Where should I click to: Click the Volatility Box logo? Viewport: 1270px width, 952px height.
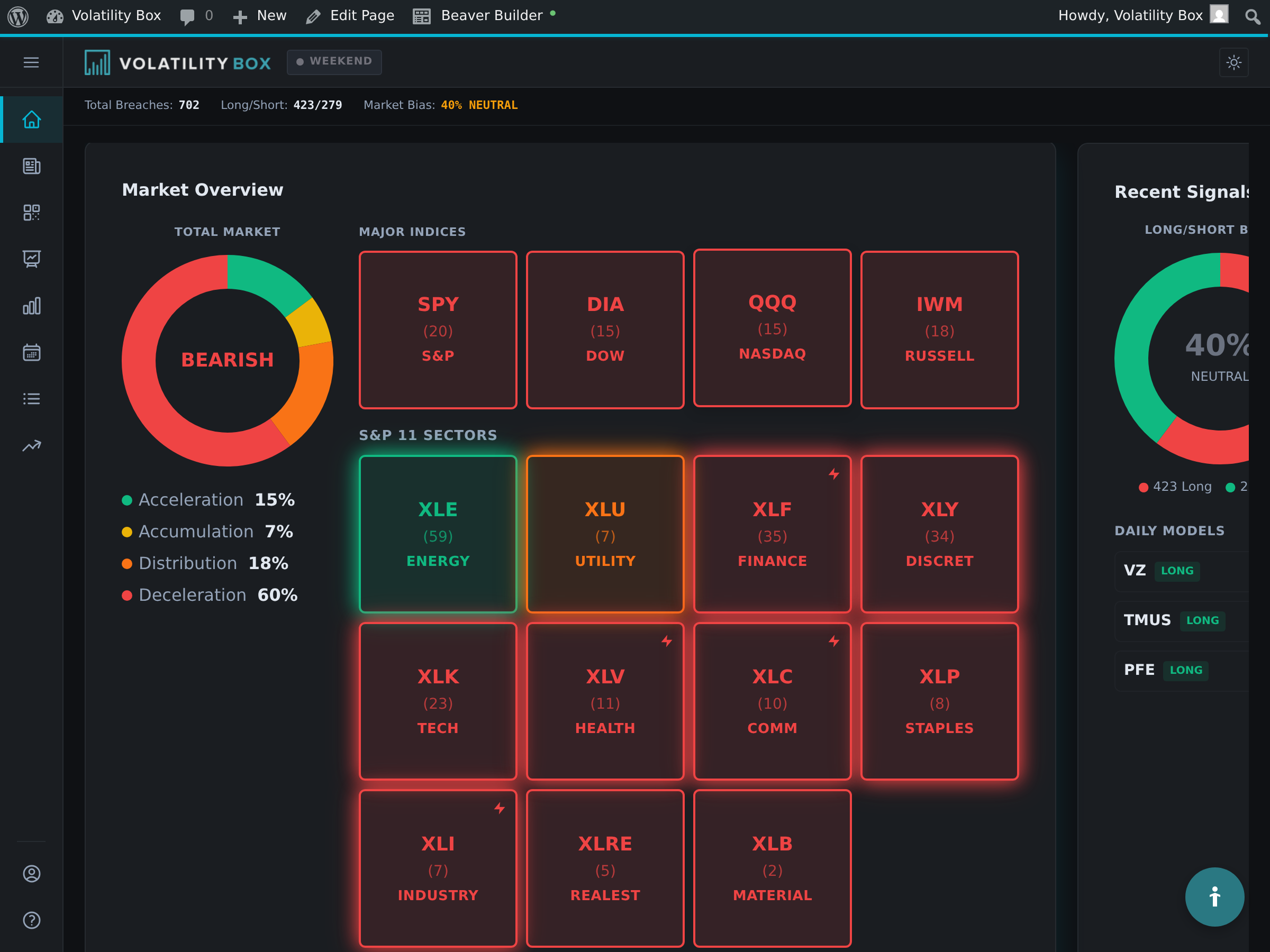pos(177,62)
